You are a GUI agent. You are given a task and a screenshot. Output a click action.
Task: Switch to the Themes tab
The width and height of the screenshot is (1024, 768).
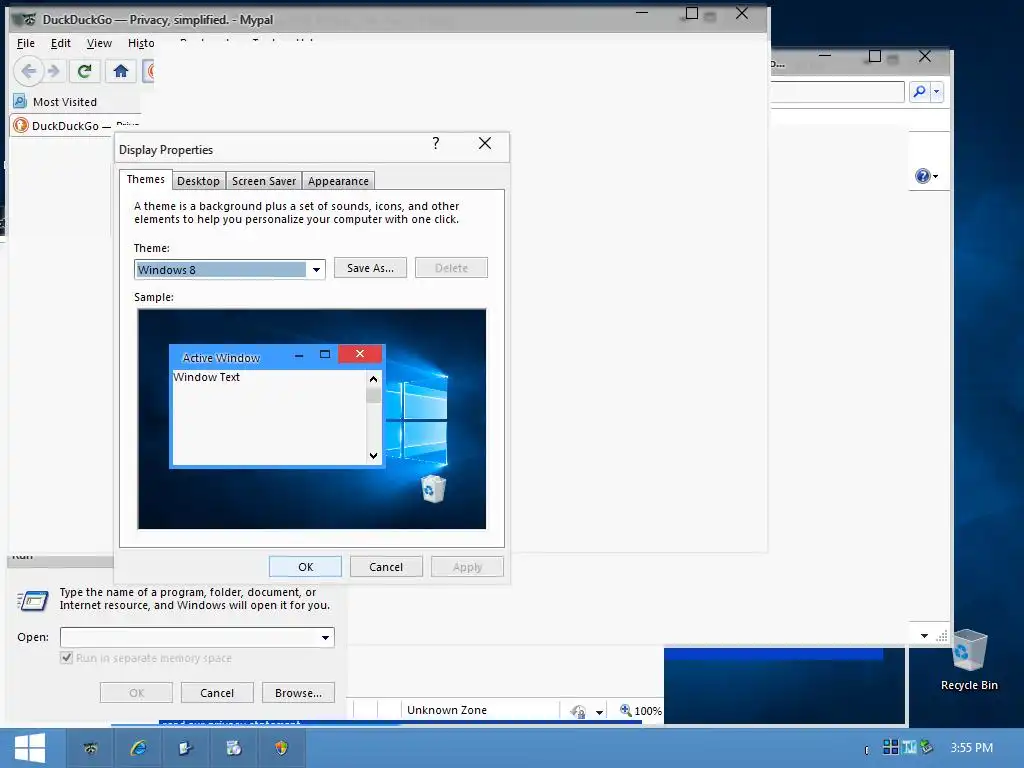146,180
